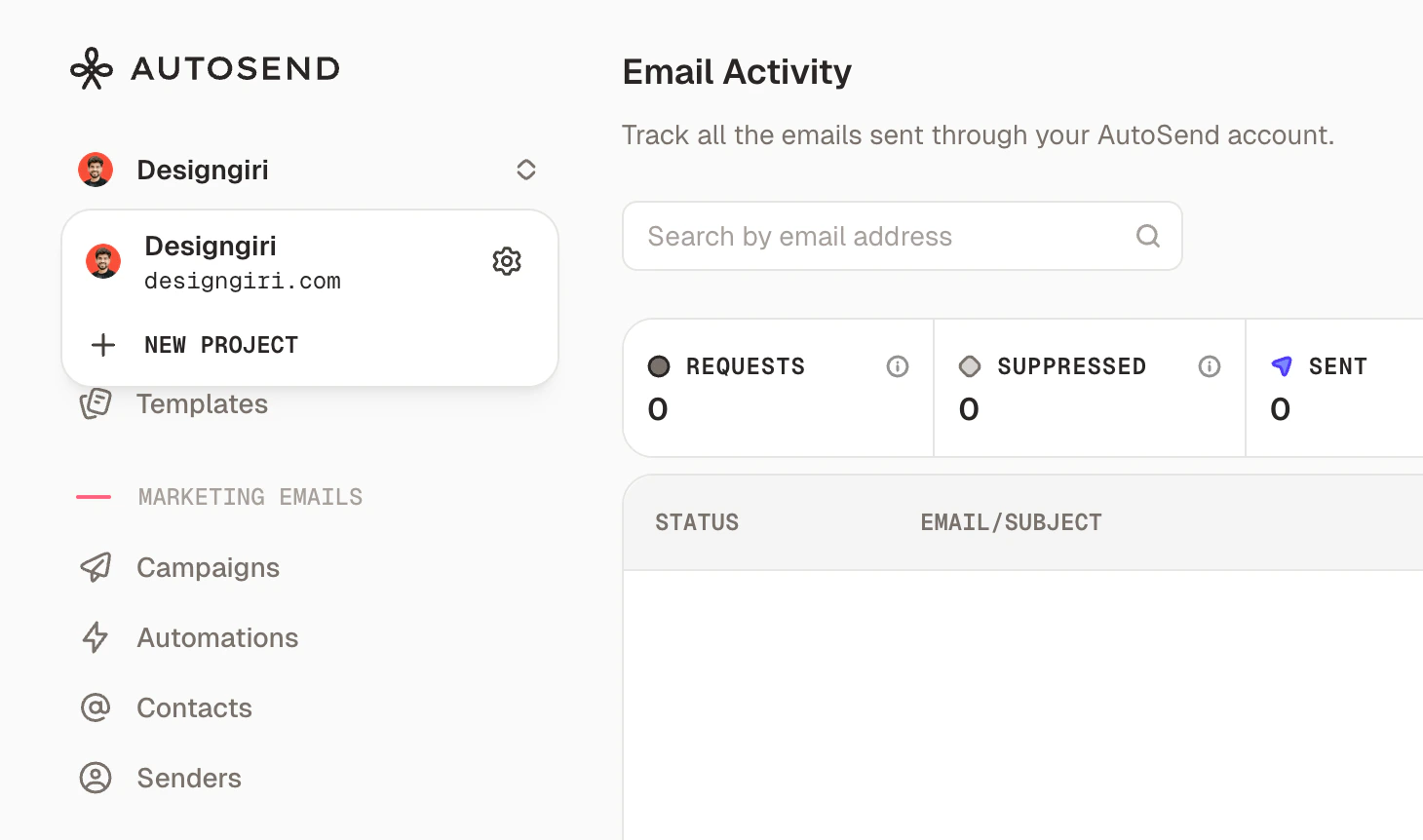The width and height of the screenshot is (1423, 840).
Task: Open the project switcher chevron
Action: (x=525, y=169)
